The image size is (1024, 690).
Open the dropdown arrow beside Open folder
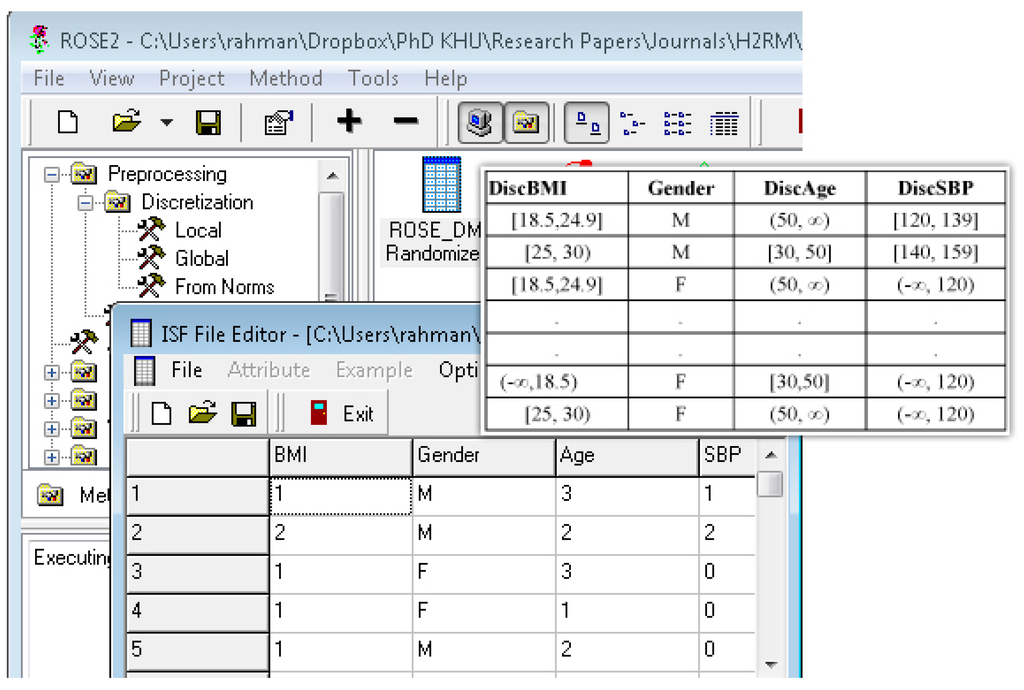[166, 123]
